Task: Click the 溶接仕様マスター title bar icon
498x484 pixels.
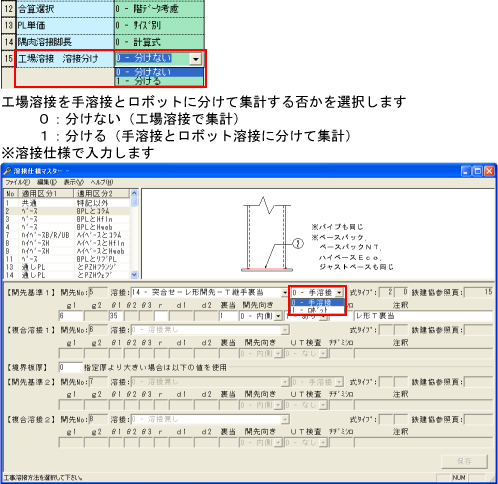Action: tap(8, 171)
